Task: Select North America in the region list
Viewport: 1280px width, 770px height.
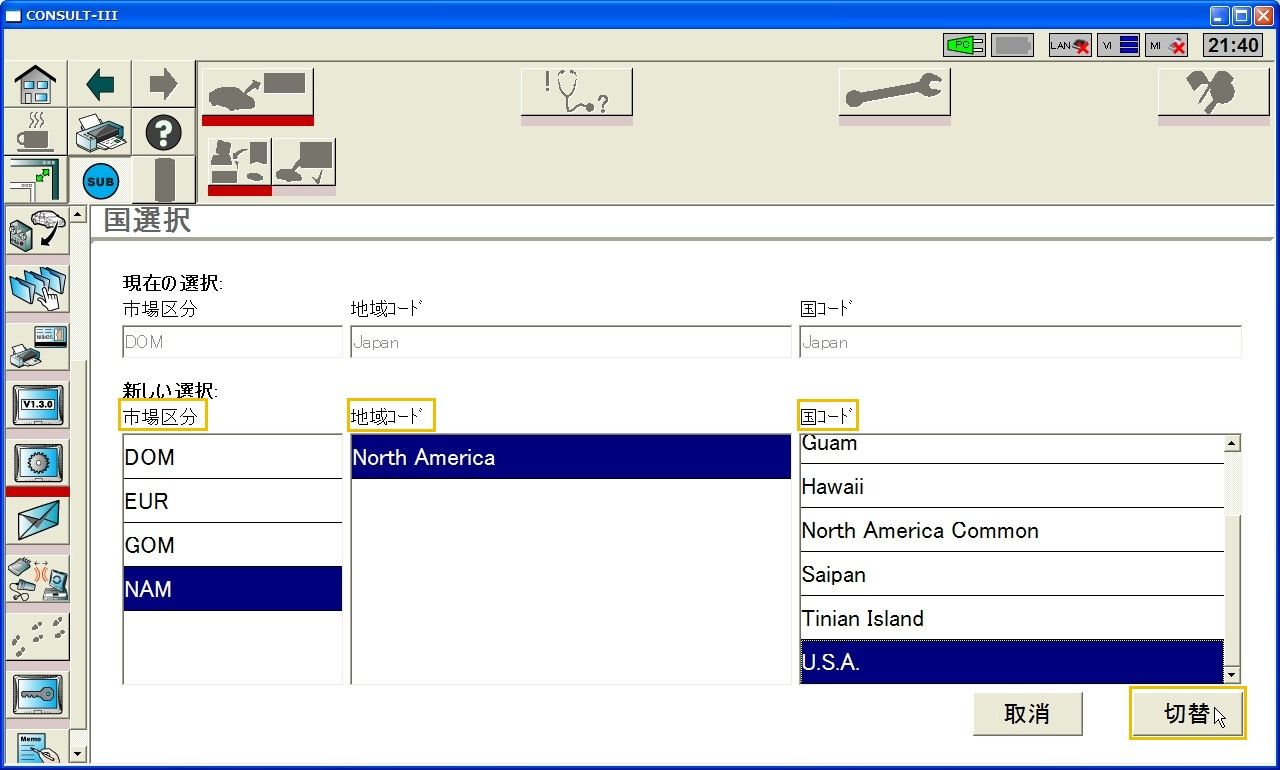Action: (571, 457)
